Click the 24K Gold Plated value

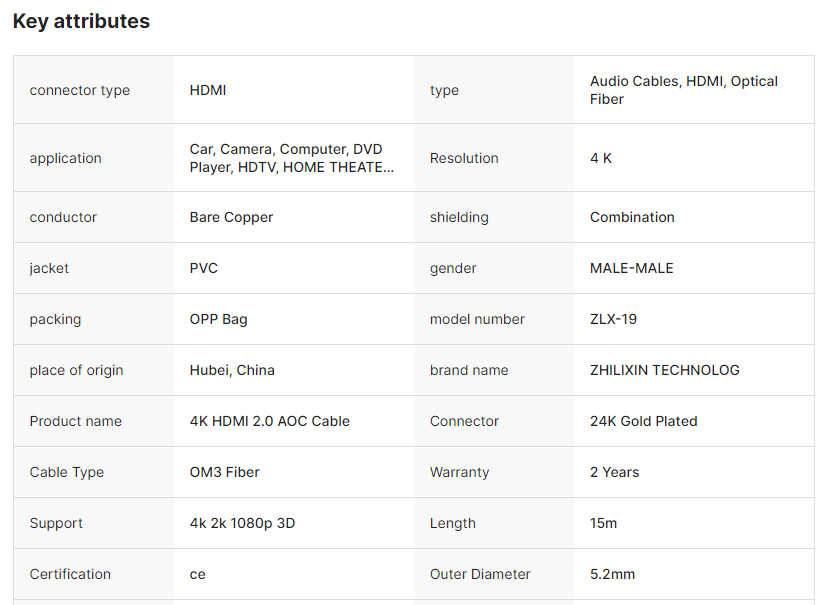pyautogui.click(x=644, y=421)
